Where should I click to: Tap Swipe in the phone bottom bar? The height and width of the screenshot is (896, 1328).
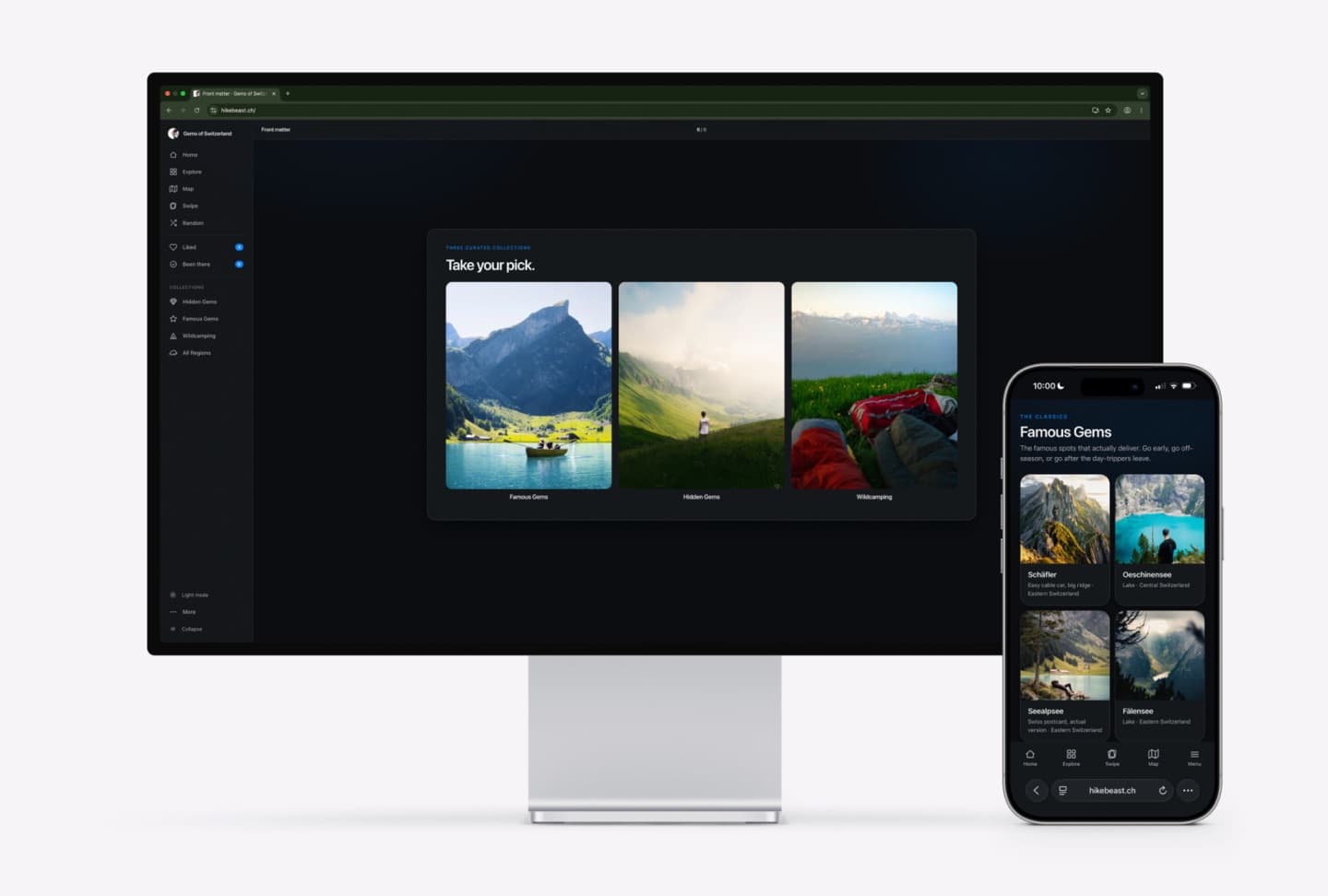pos(1112,758)
